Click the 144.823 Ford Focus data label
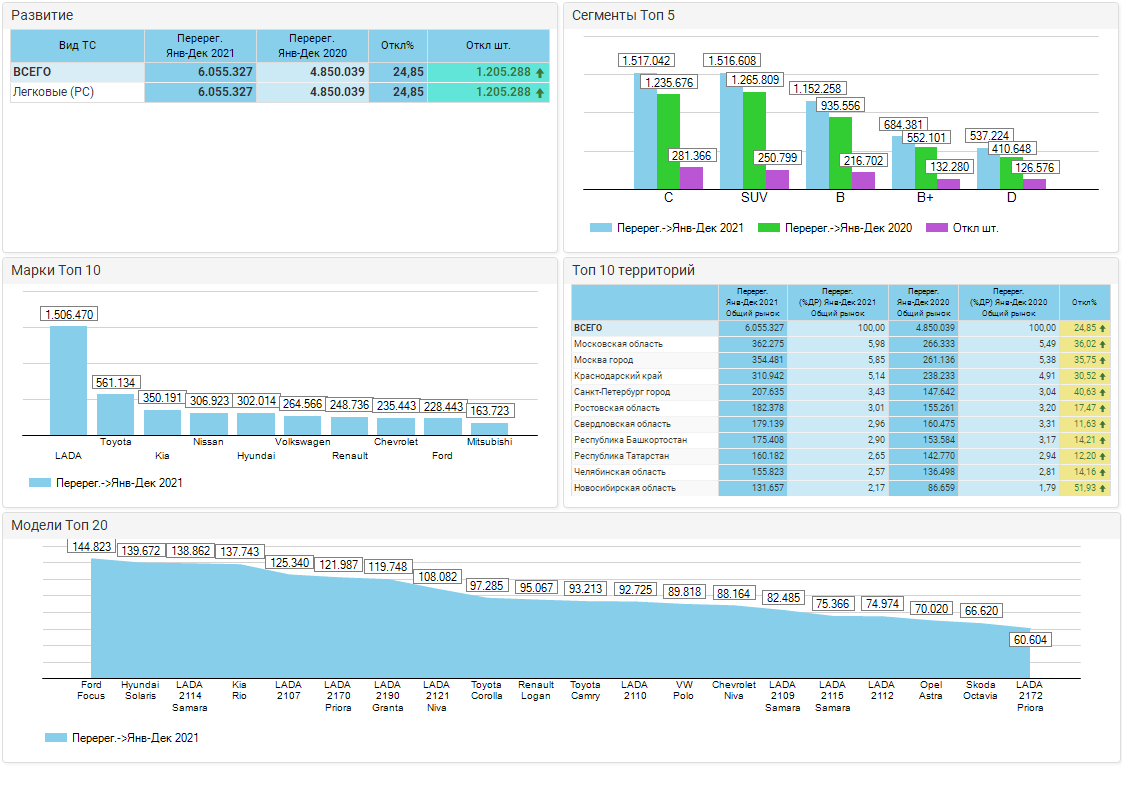 pos(91,546)
